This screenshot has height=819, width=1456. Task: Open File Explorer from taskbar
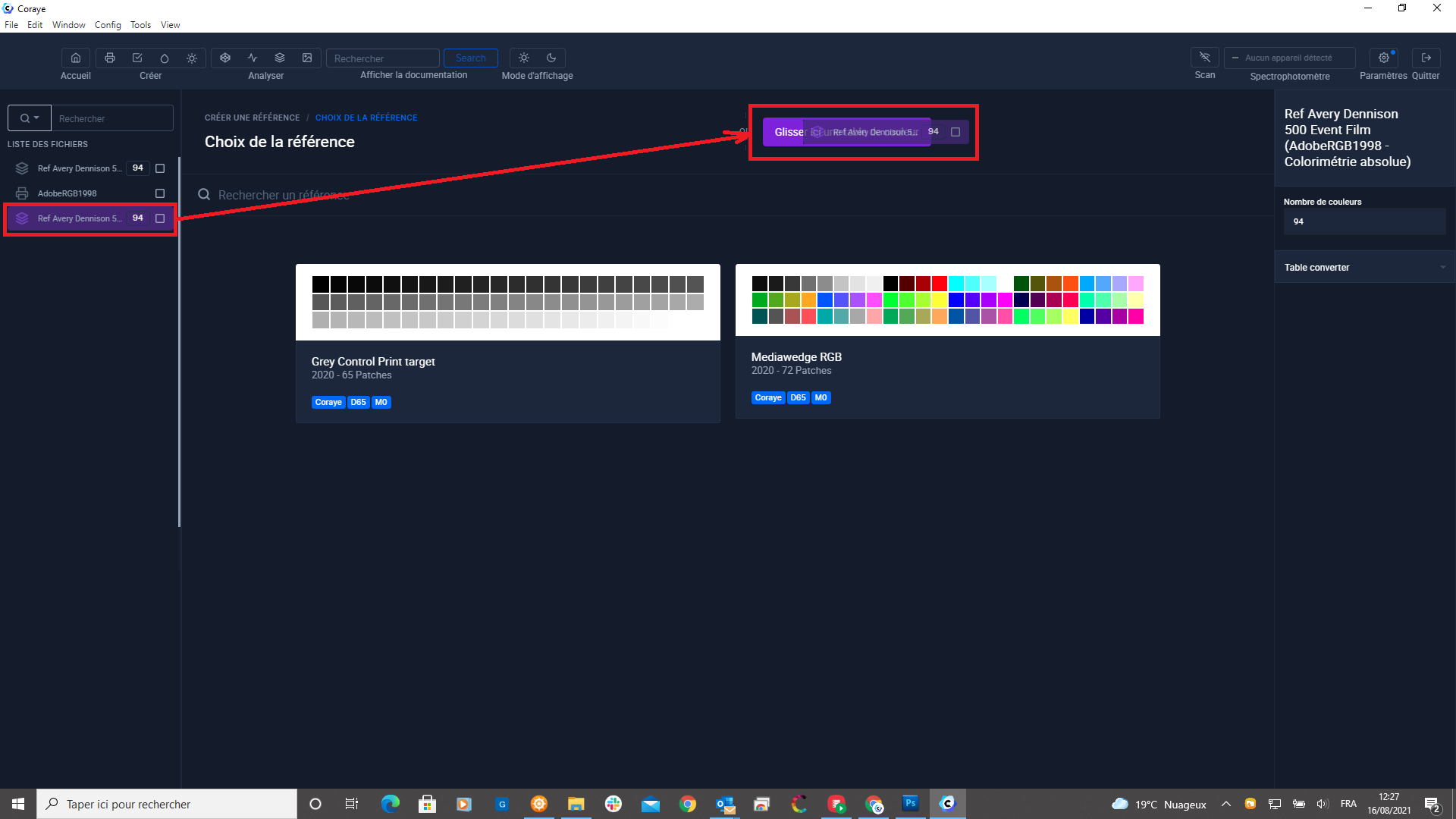(576, 804)
